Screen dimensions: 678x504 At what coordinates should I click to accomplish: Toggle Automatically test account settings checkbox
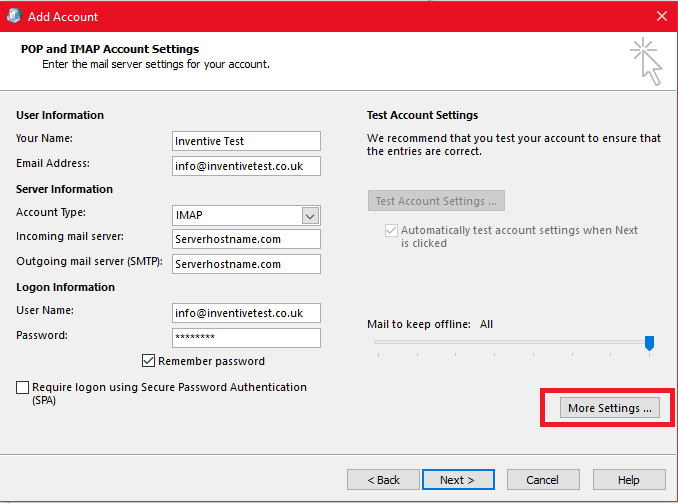click(391, 230)
